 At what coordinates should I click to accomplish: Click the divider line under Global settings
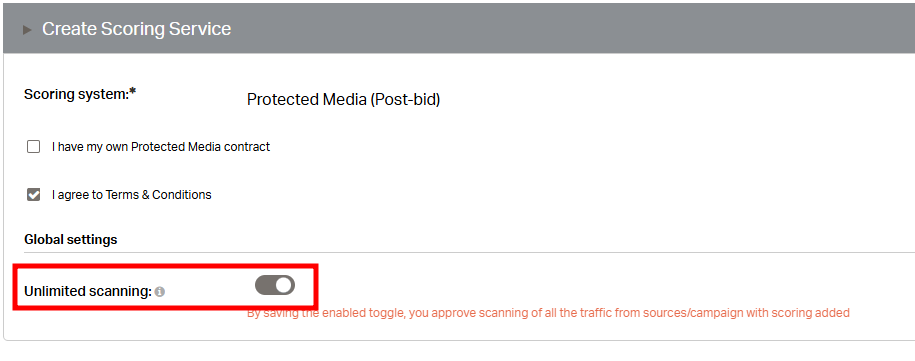[469, 253]
